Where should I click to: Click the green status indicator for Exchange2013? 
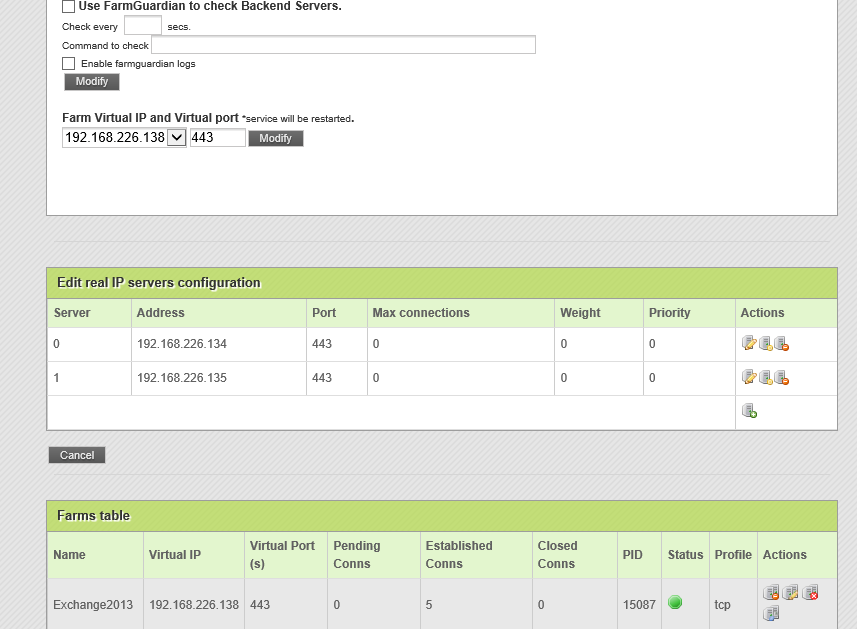[x=675, y=602]
